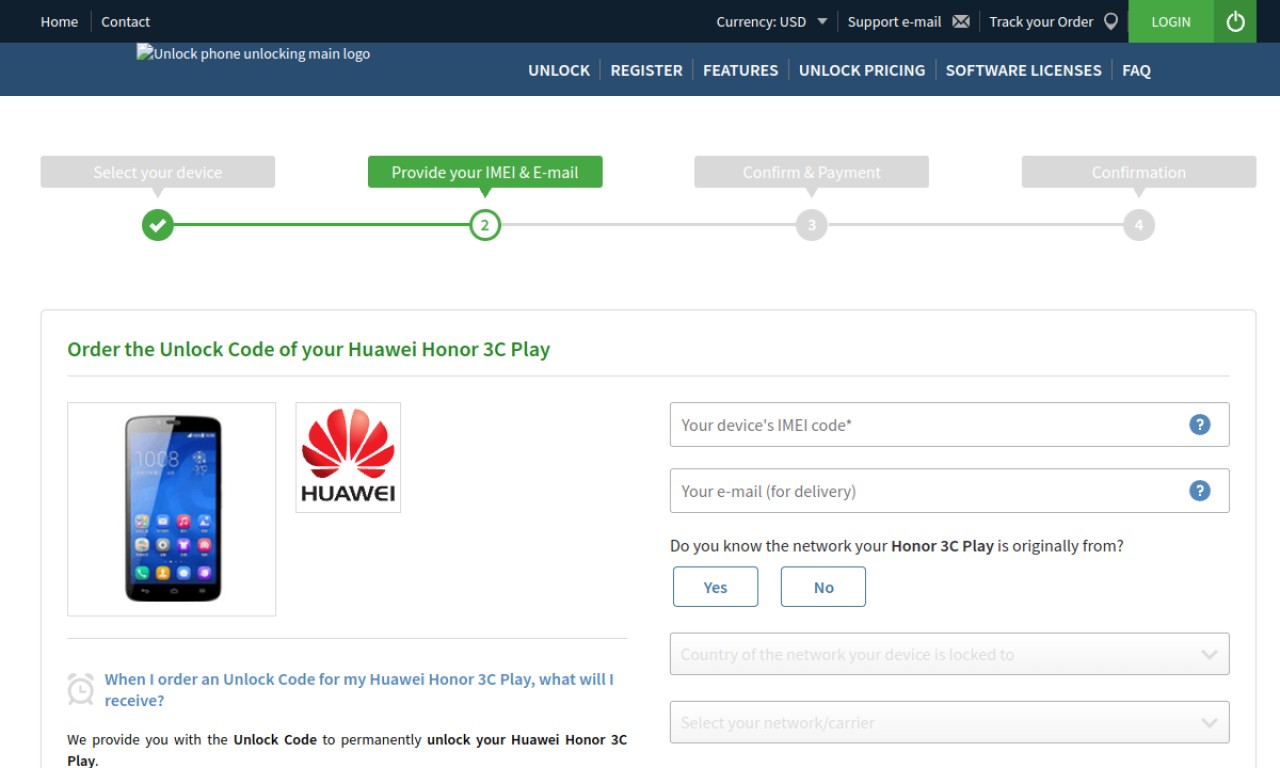Open the UNLOCK PRICING menu item

coord(862,70)
